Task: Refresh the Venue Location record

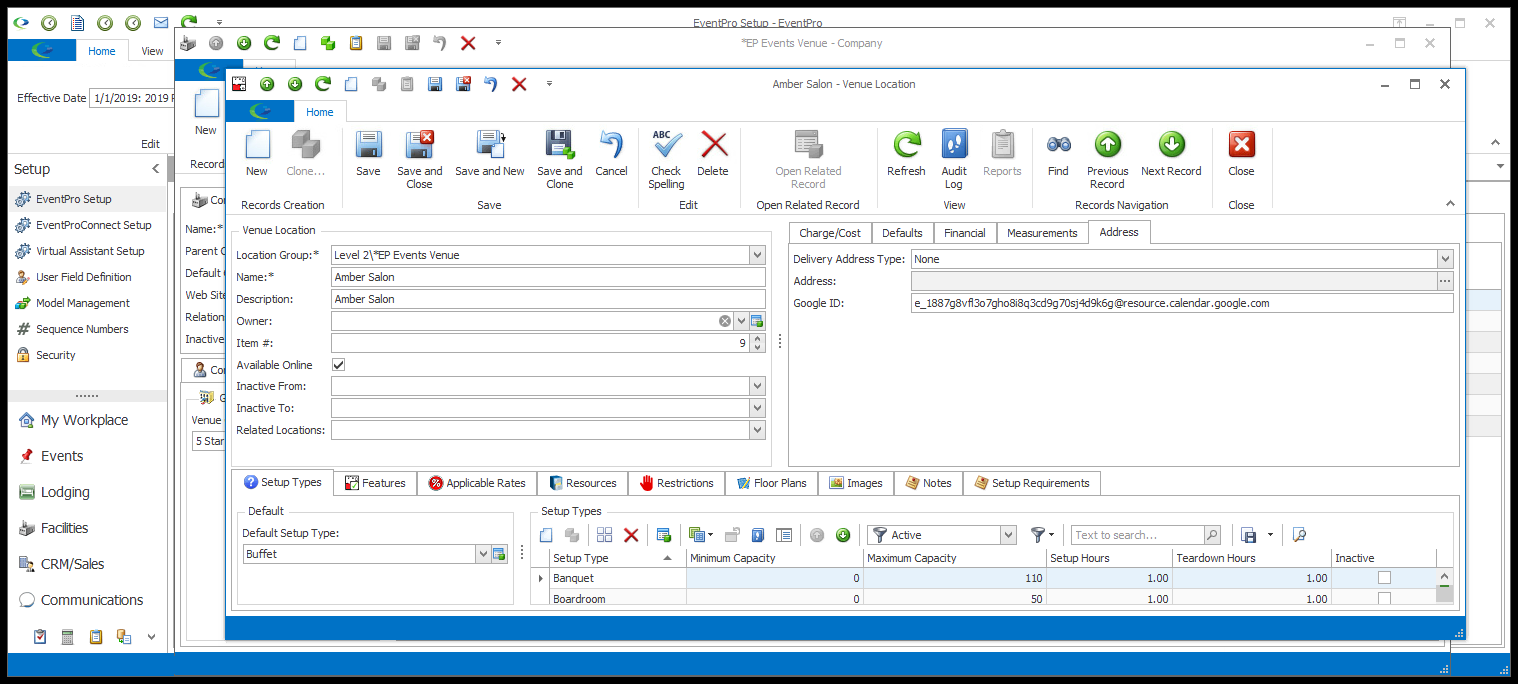Action: (x=906, y=154)
